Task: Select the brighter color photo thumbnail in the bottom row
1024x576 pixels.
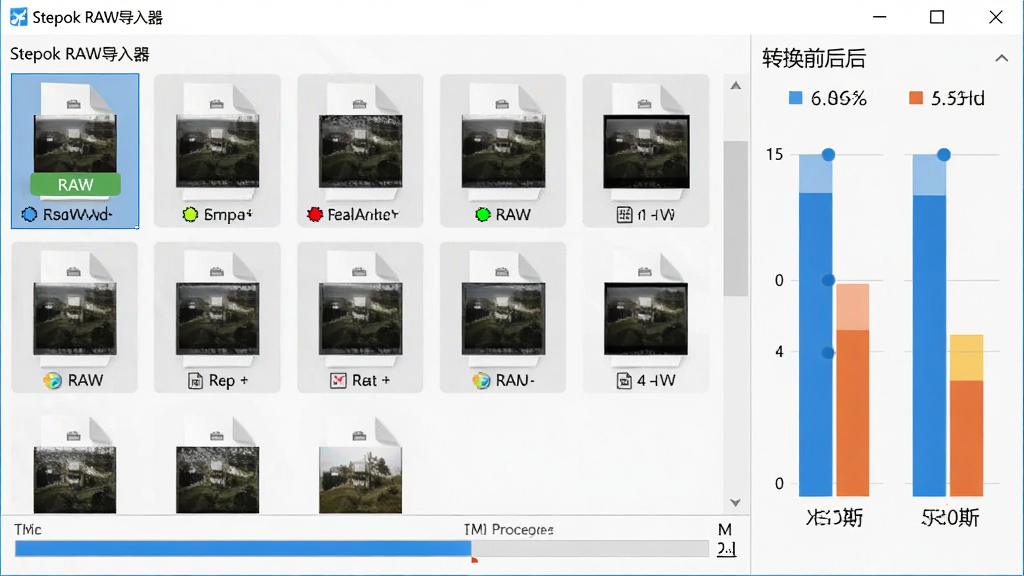Action: point(360,480)
